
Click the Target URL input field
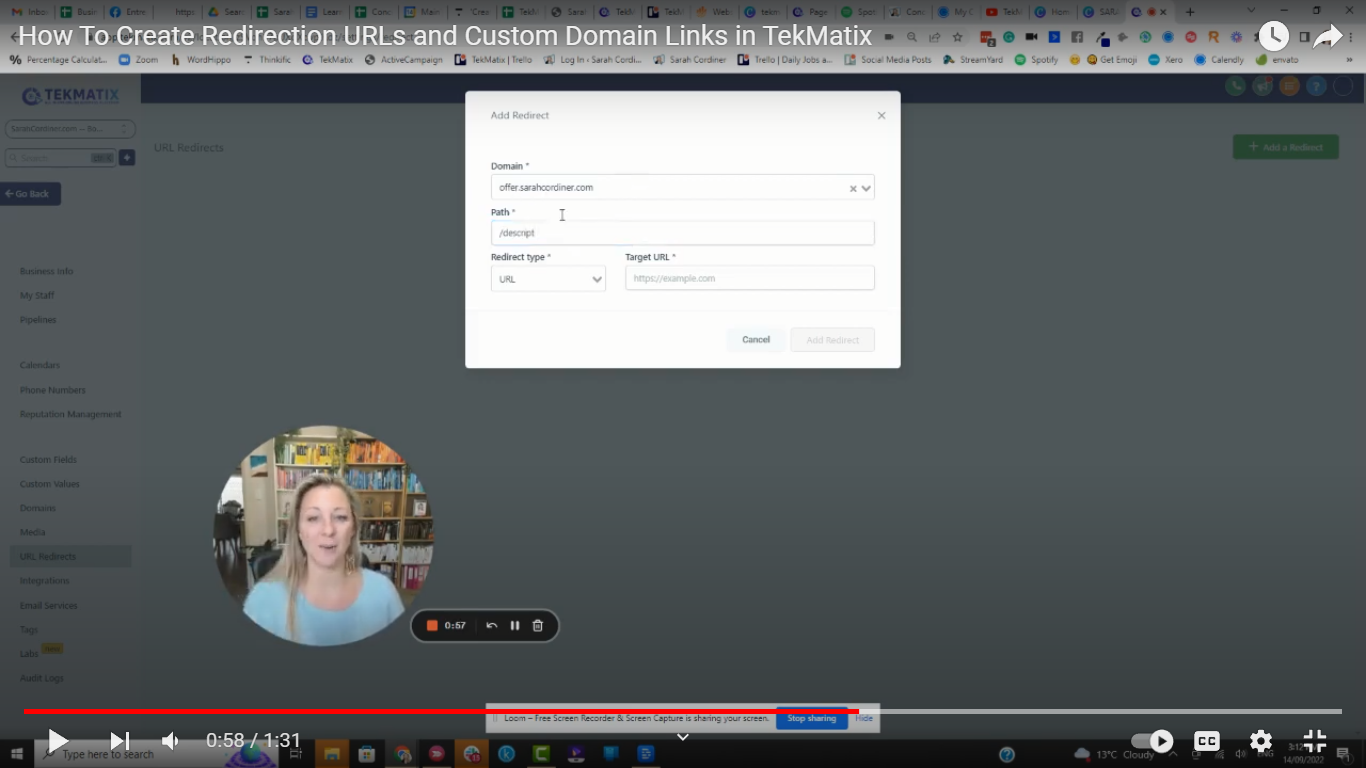point(750,278)
